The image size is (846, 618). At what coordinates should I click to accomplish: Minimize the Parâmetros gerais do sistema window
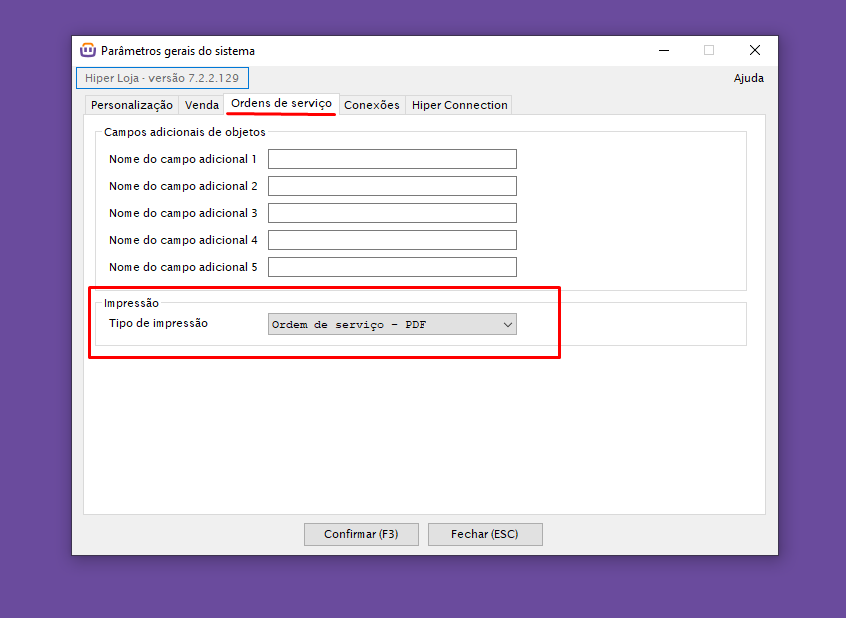click(664, 50)
